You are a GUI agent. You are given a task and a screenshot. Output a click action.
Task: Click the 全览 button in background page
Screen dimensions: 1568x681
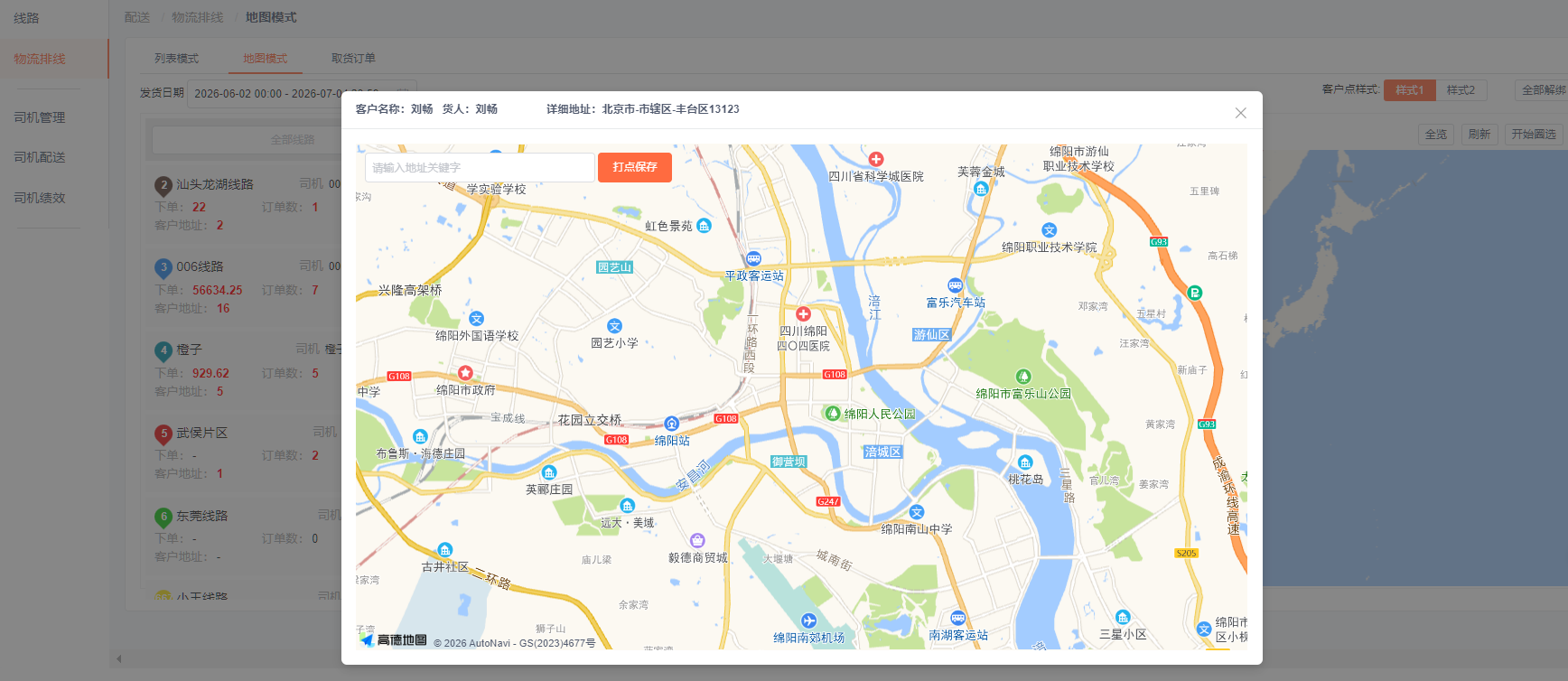(1436, 135)
